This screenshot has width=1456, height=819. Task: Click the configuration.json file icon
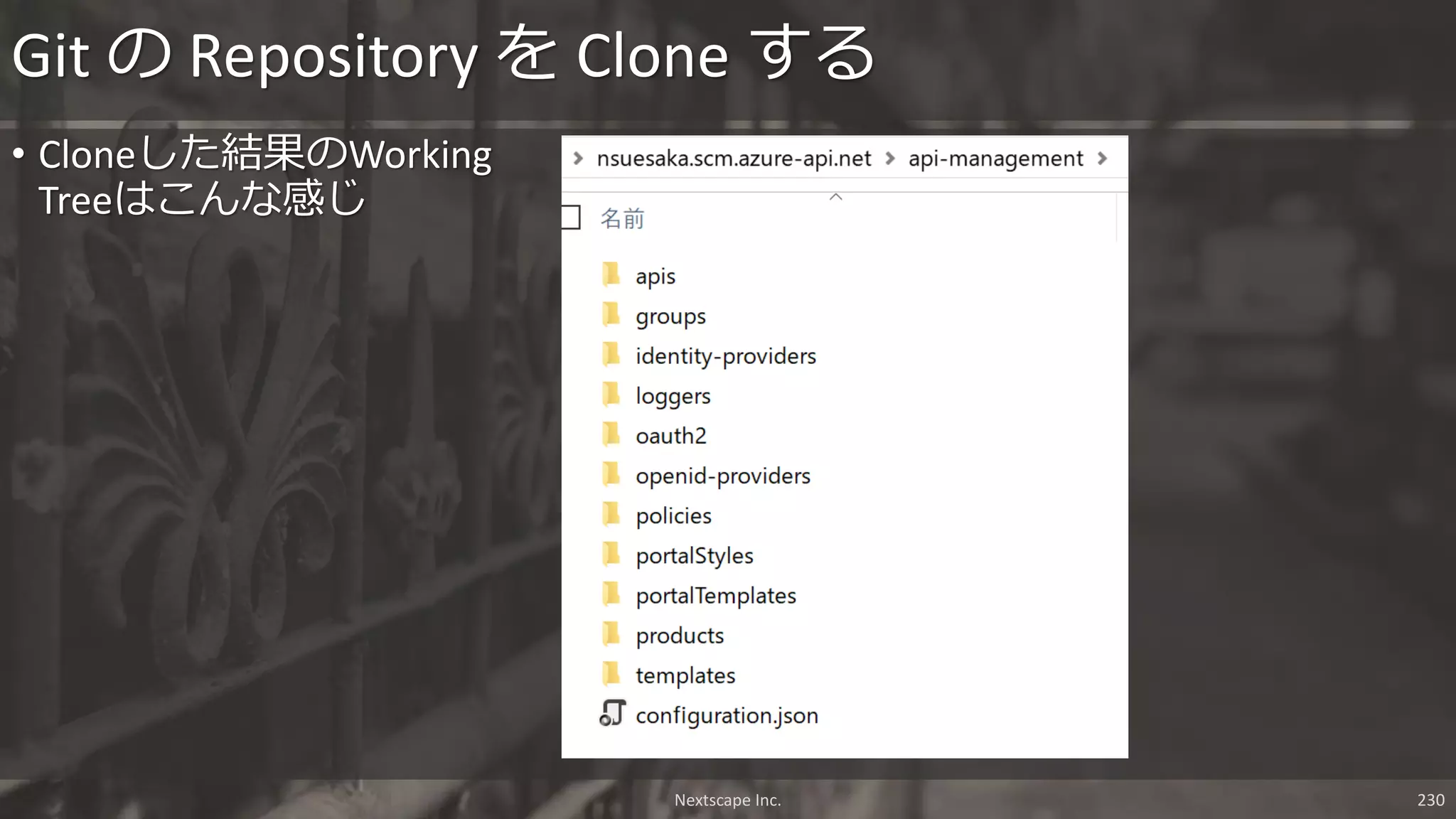[x=612, y=713]
